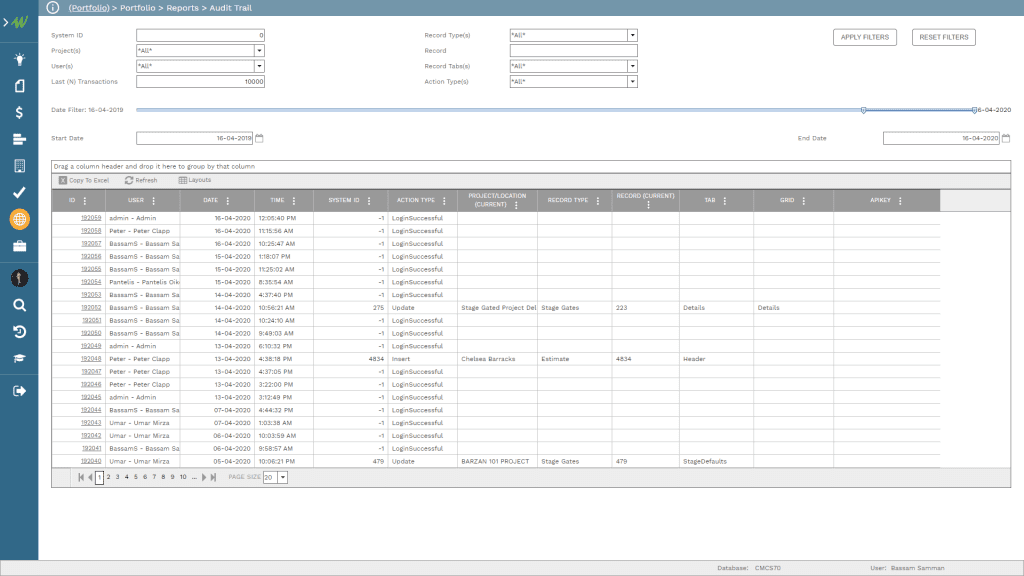
Task: Click into the Record text field
Action: coord(573,50)
